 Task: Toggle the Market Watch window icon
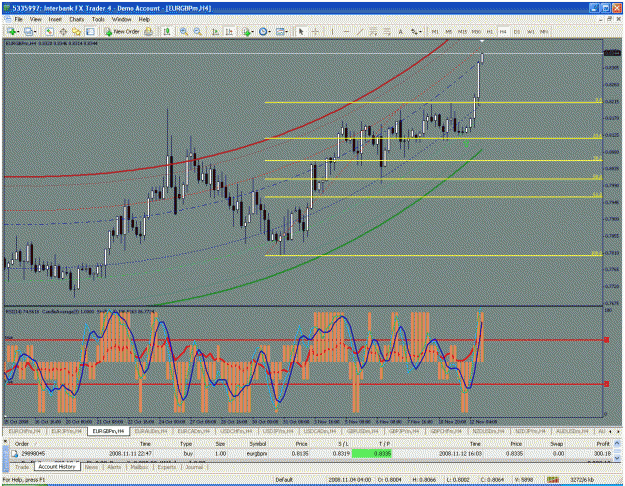(49, 31)
